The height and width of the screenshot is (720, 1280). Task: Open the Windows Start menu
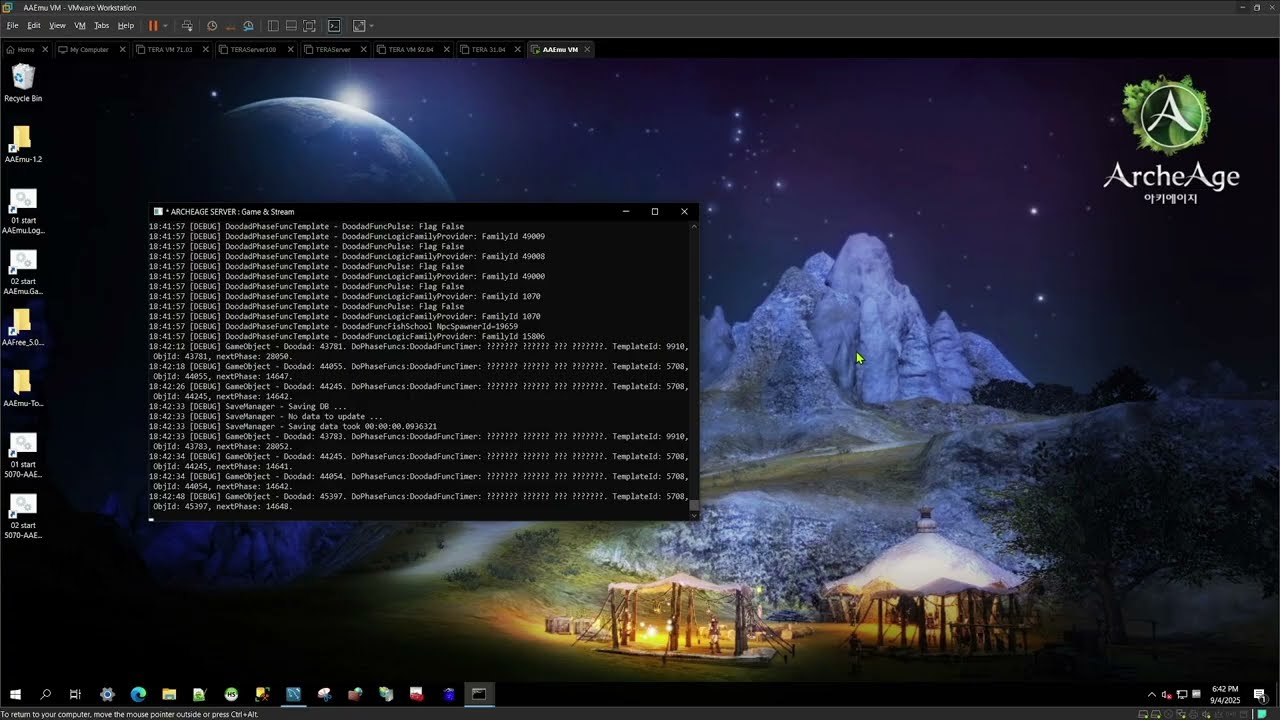pos(15,694)
